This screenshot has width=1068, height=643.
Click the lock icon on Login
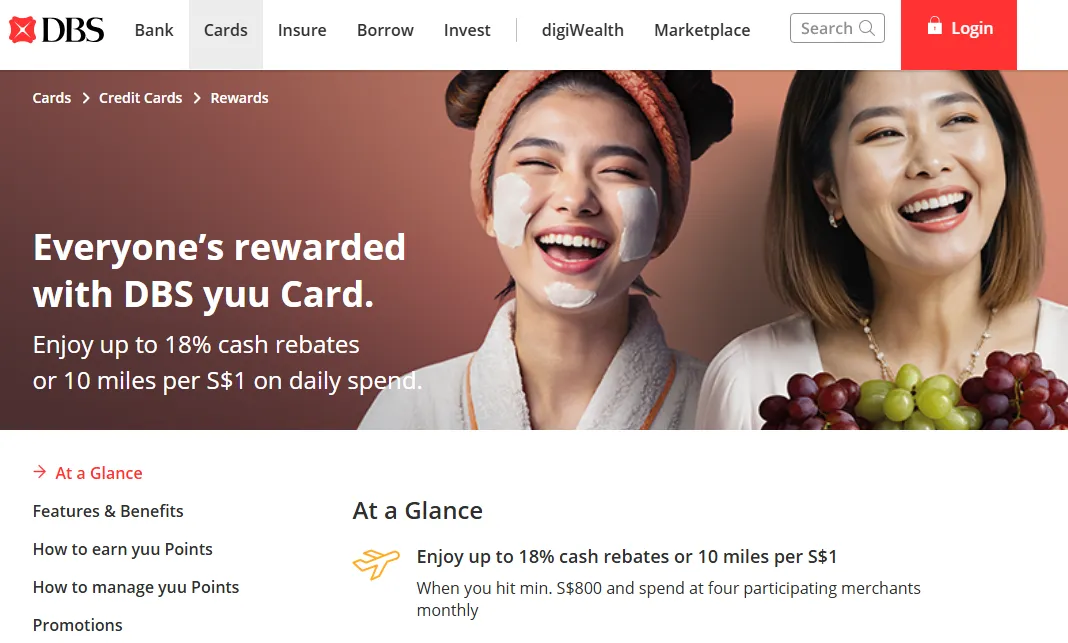coord(934,26)
